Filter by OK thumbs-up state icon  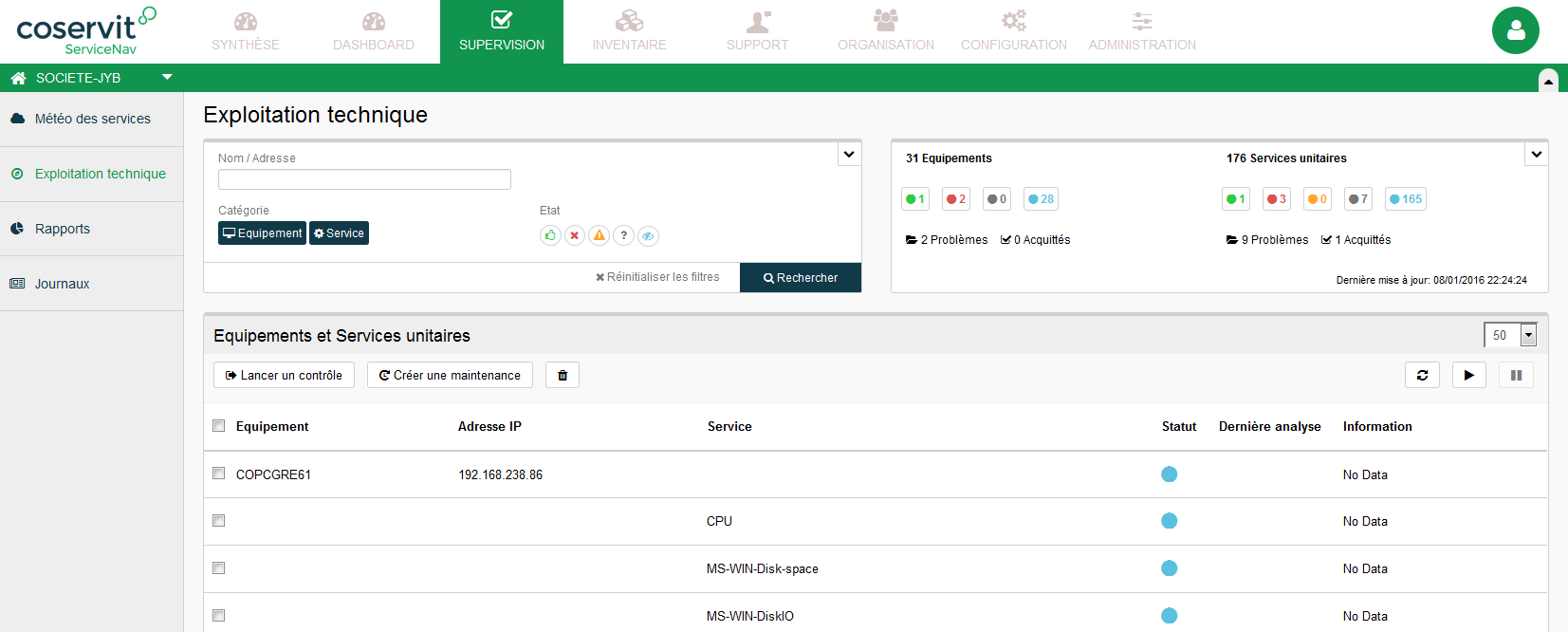[x=550, y=235]
